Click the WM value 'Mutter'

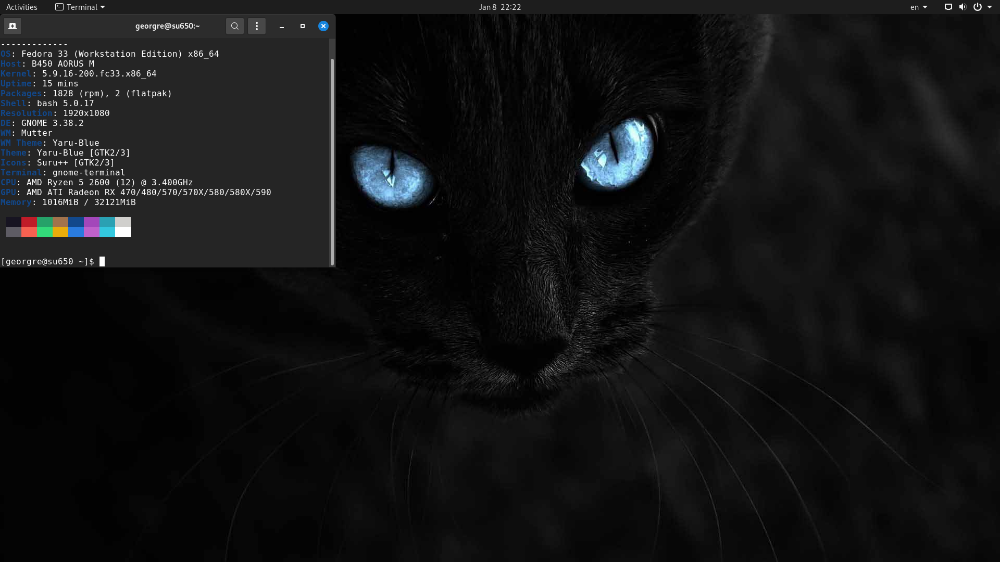(x=36, y=133)
